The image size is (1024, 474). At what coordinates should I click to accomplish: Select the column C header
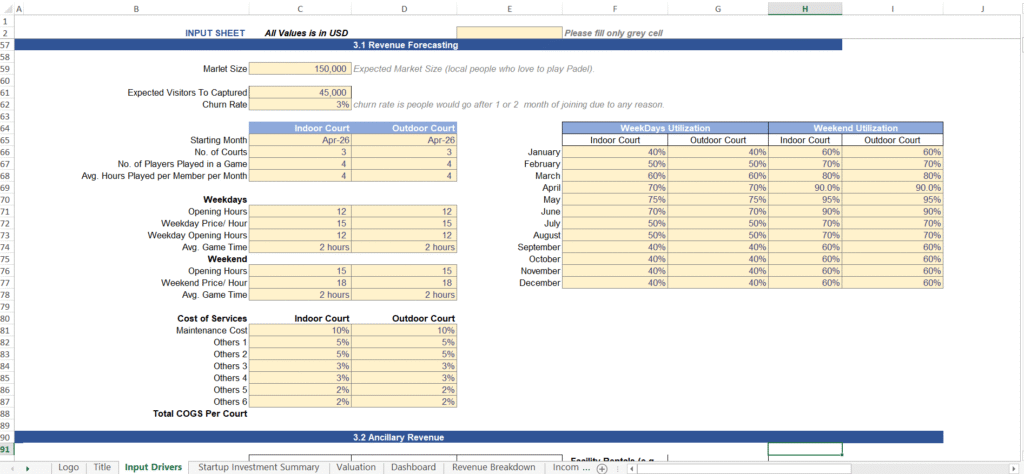300,8
